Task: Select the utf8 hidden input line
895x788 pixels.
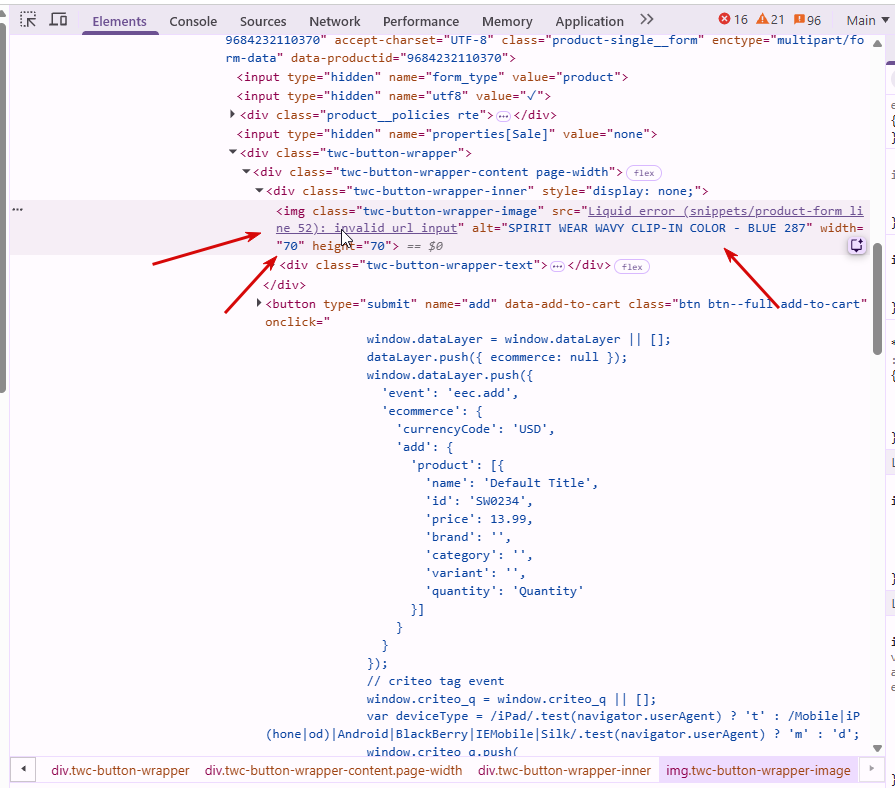Action: pyautogui.click(x=394, y=96)
